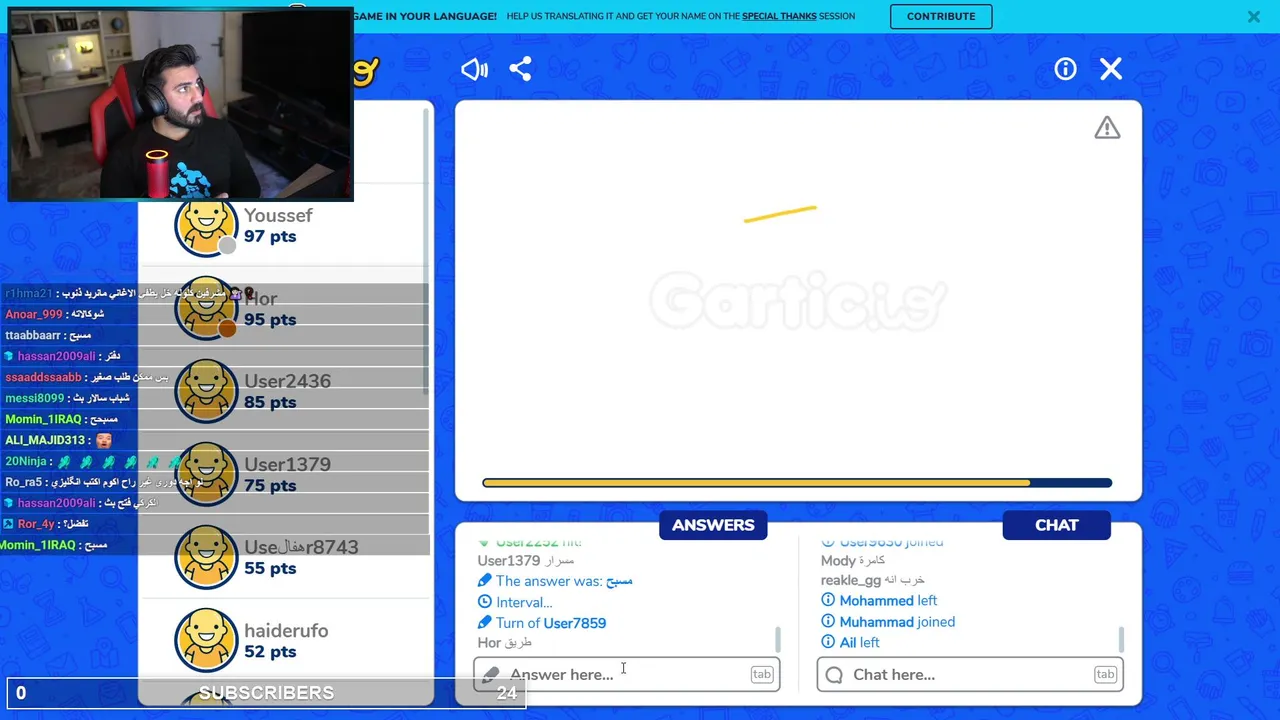
Task: Click Anoar_999 stream chat name
Action: coord(33,314)
